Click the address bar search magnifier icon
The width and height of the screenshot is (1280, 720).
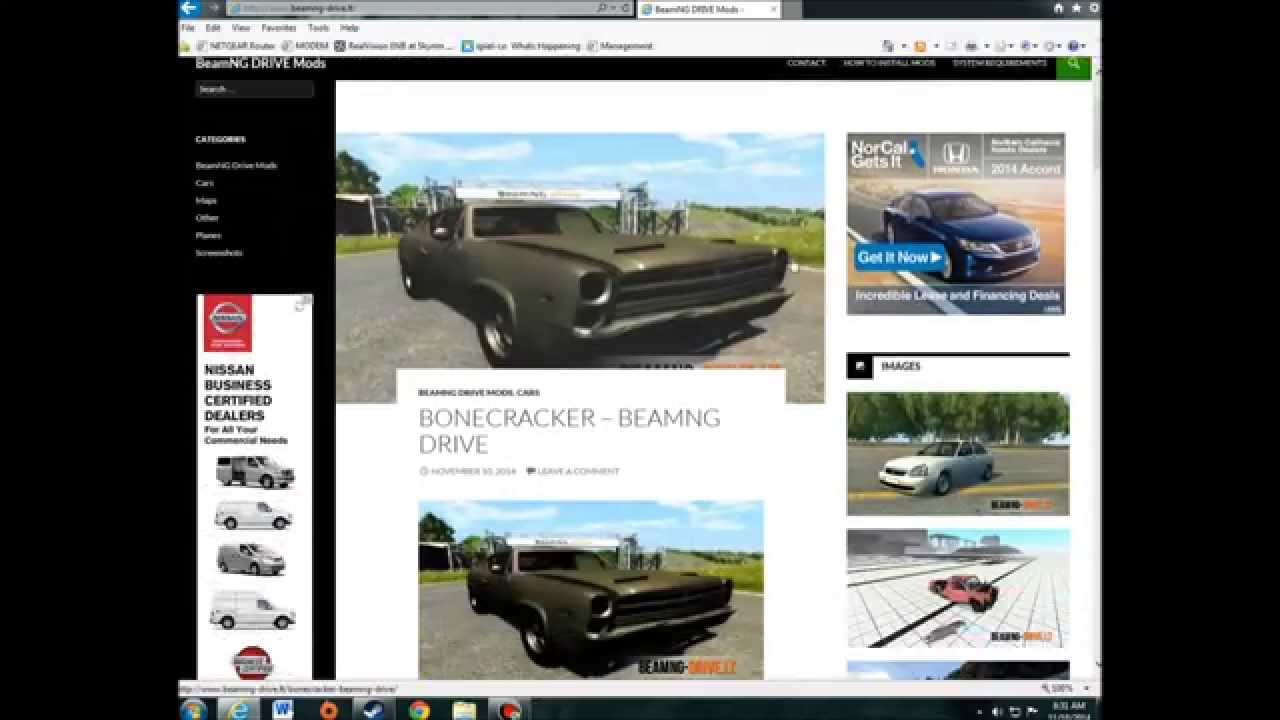click(x=602, y=8)
